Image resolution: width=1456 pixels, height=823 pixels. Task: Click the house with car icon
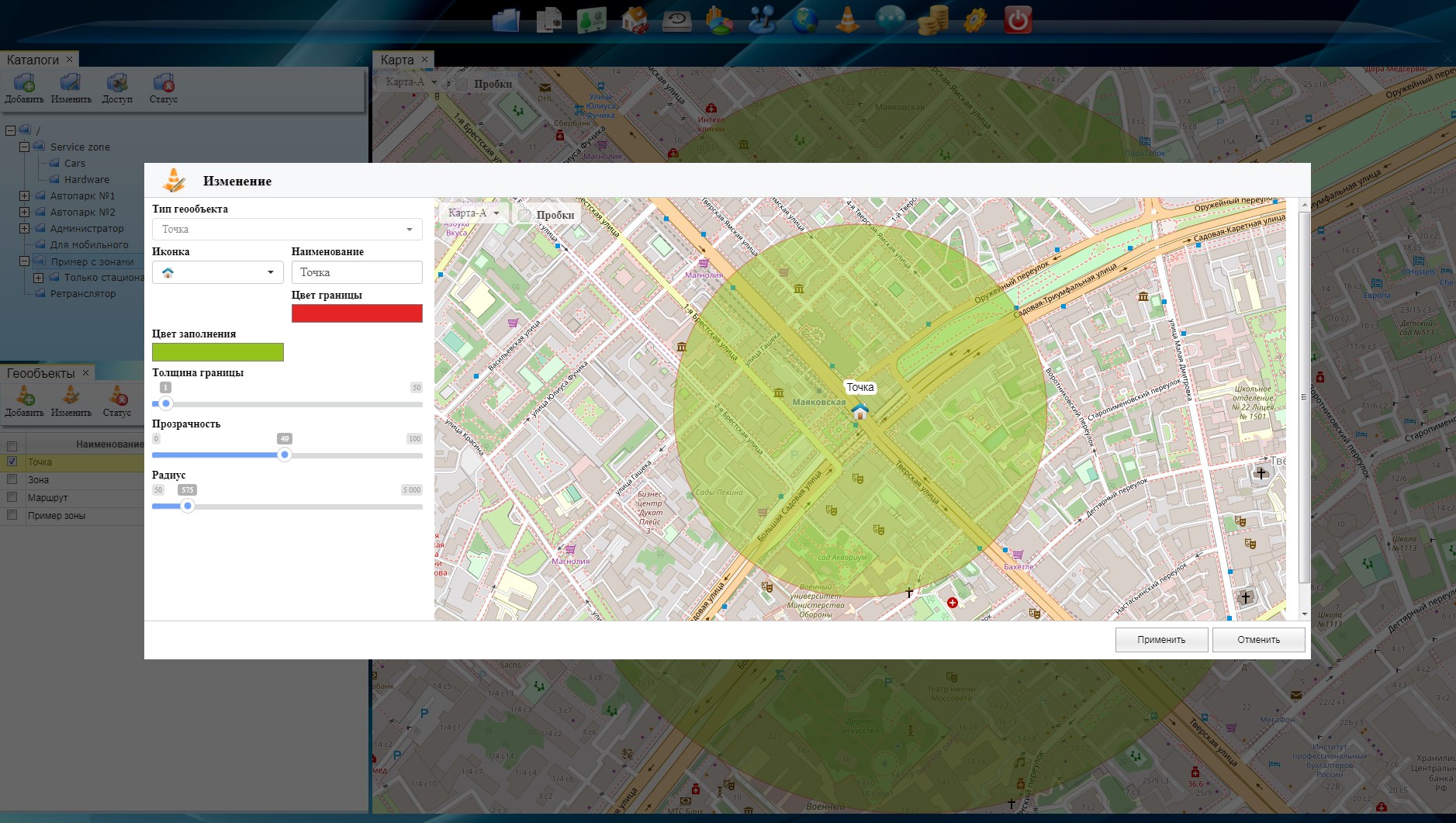(x=635, y=19)
